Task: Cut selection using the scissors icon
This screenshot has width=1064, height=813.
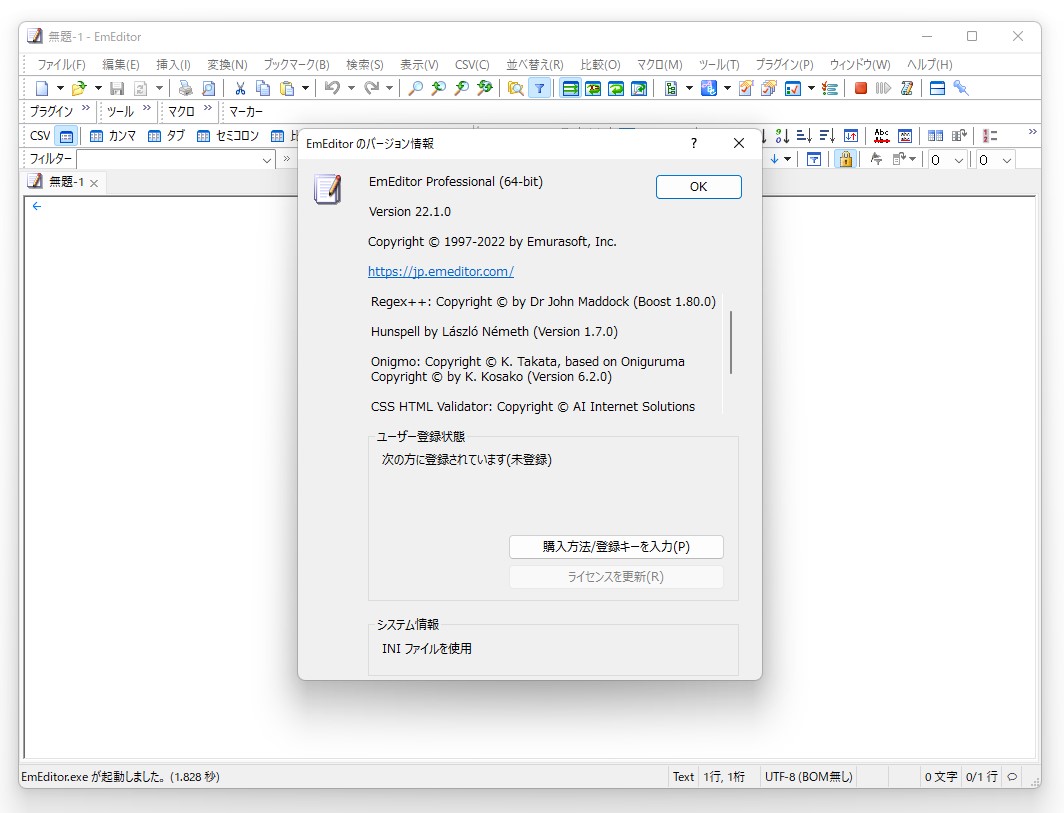Action: click(239, 88)
